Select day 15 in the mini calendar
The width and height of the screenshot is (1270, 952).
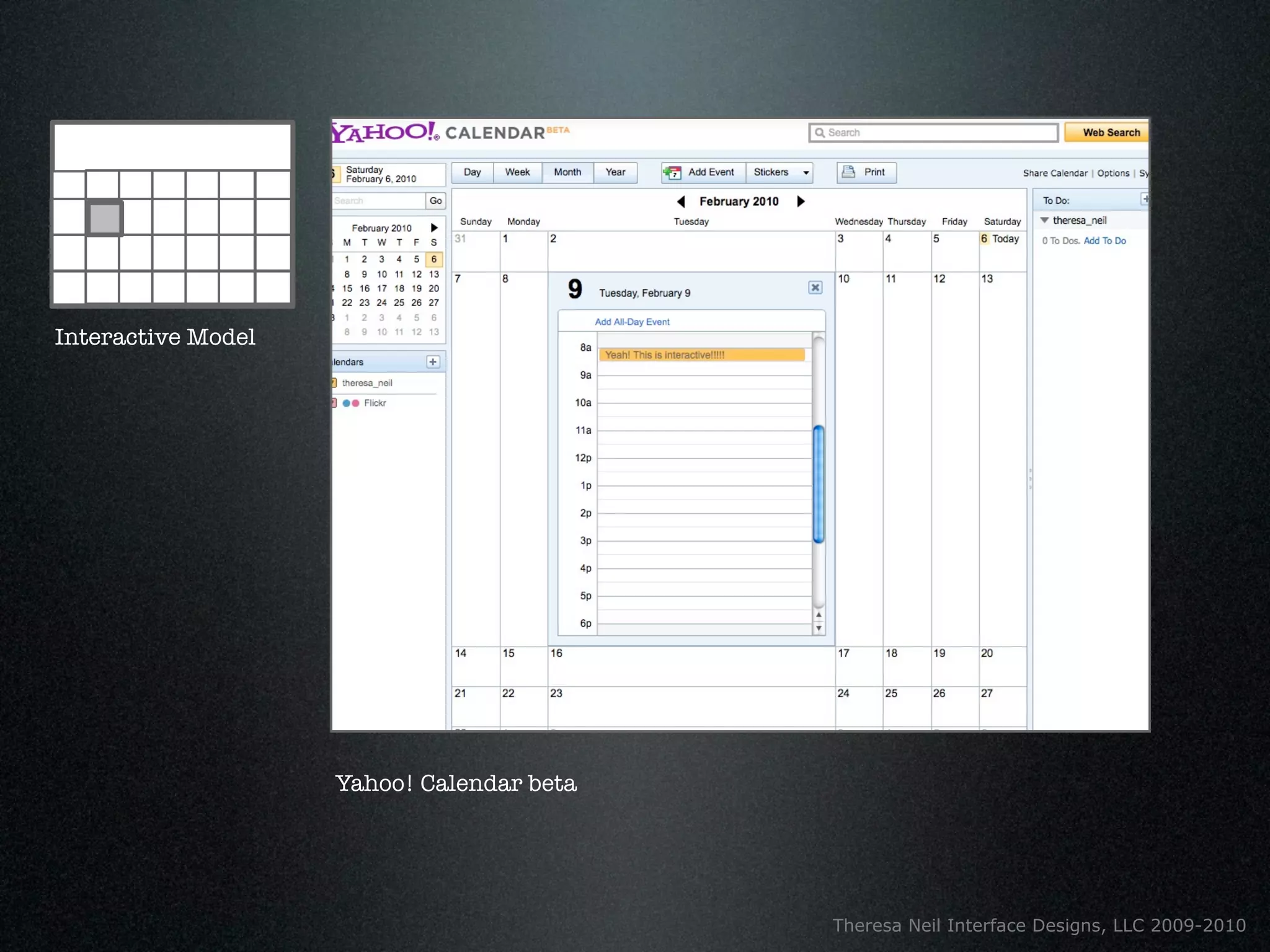click(347, 288)
